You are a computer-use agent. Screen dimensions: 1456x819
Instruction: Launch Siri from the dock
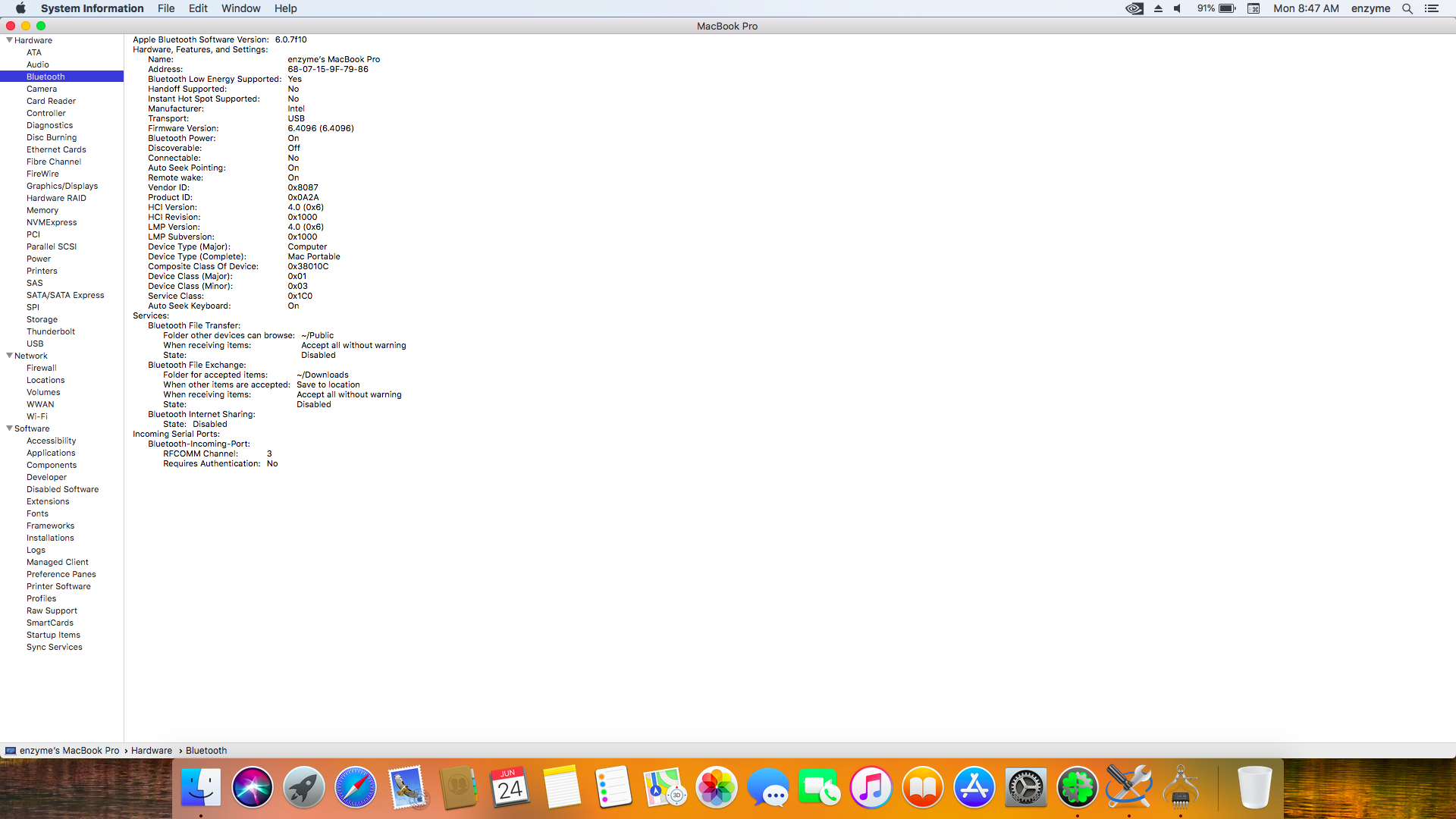[x=253, y=787]
